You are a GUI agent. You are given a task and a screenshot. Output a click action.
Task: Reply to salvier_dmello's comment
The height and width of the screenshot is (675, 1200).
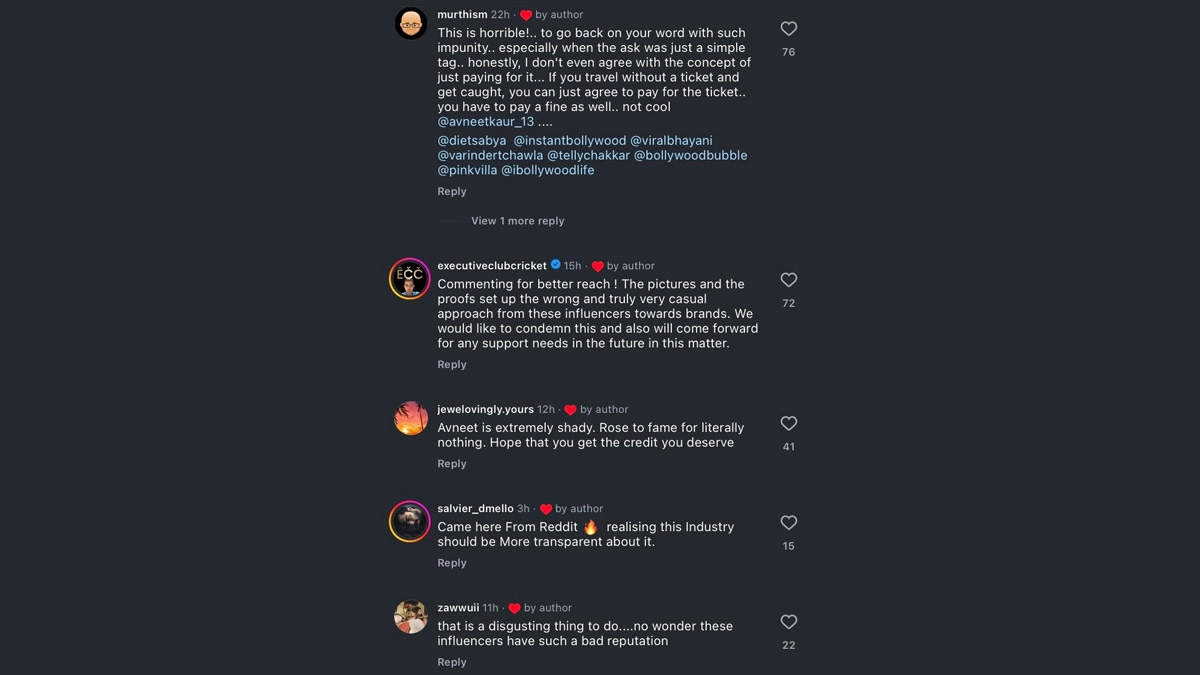pos(452,563)
